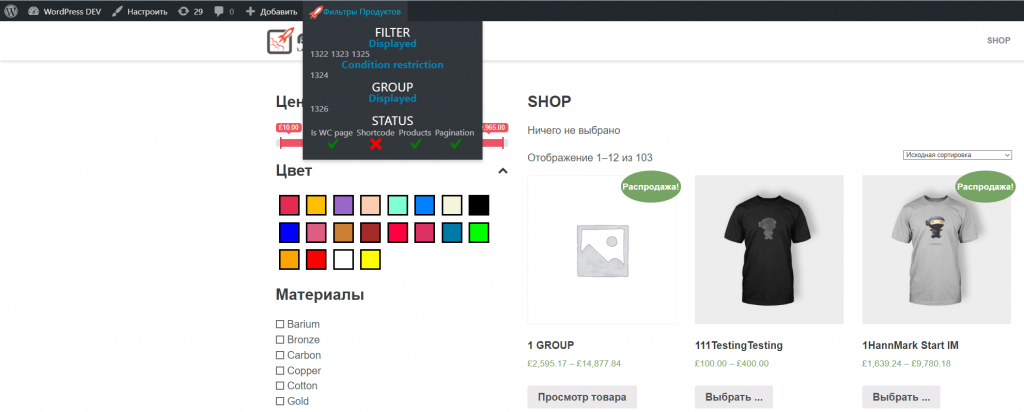Select the lime green color swatch
Viewport: 1024px width, 412px height.
click(x=478, y=232)
